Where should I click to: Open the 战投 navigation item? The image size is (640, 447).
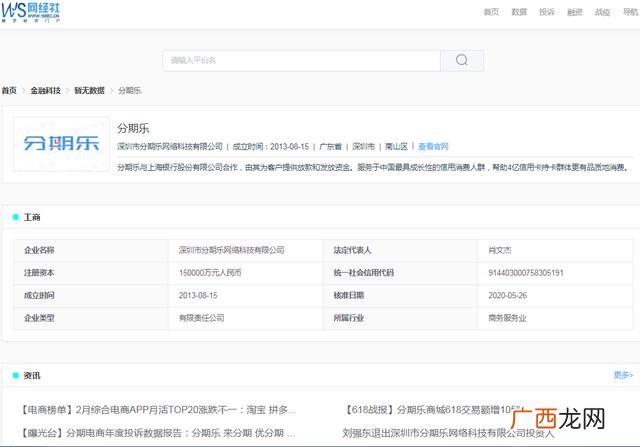(602, 12)
